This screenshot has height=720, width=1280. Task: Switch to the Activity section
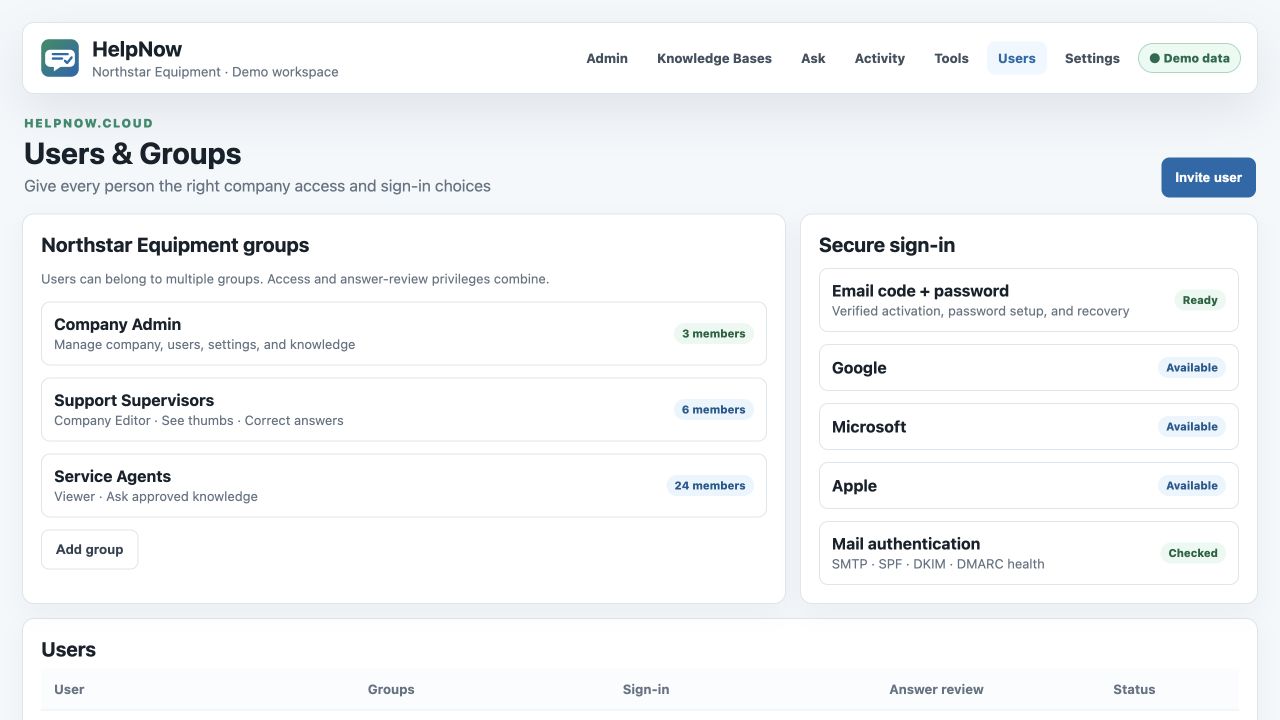[880, 58]
